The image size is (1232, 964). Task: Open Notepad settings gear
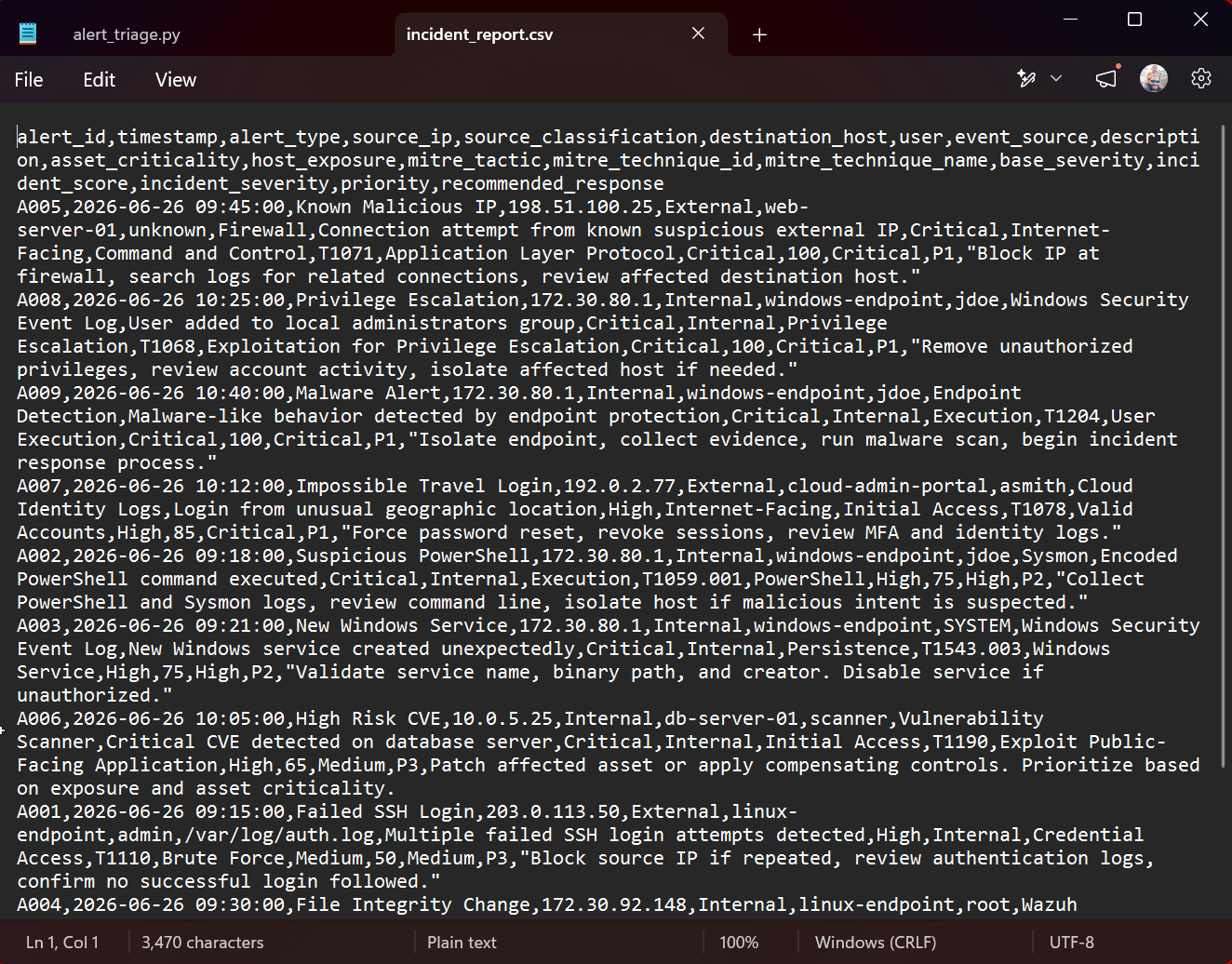pos(1201,79)
